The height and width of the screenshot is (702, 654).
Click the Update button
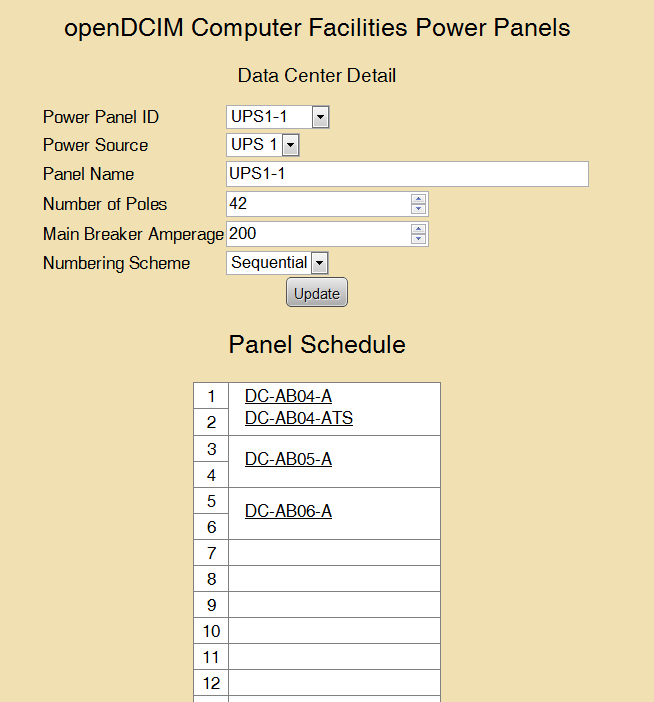click(317, 292)
